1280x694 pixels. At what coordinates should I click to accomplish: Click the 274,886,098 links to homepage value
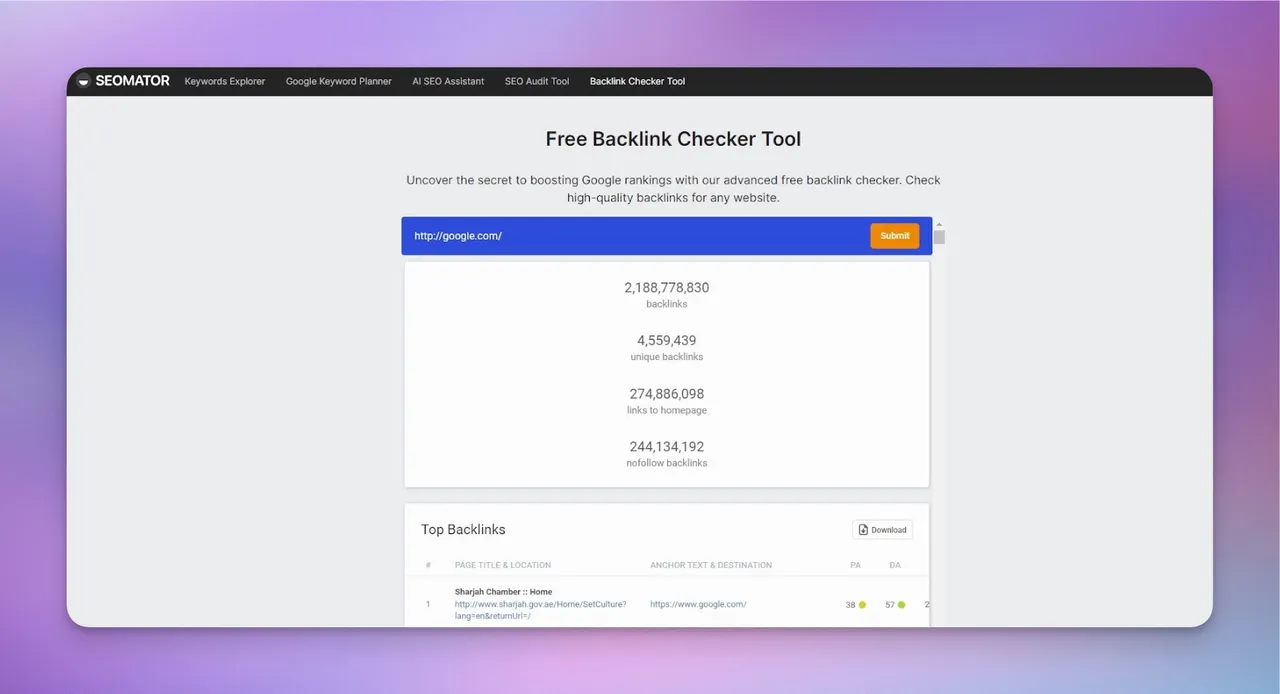667,394
